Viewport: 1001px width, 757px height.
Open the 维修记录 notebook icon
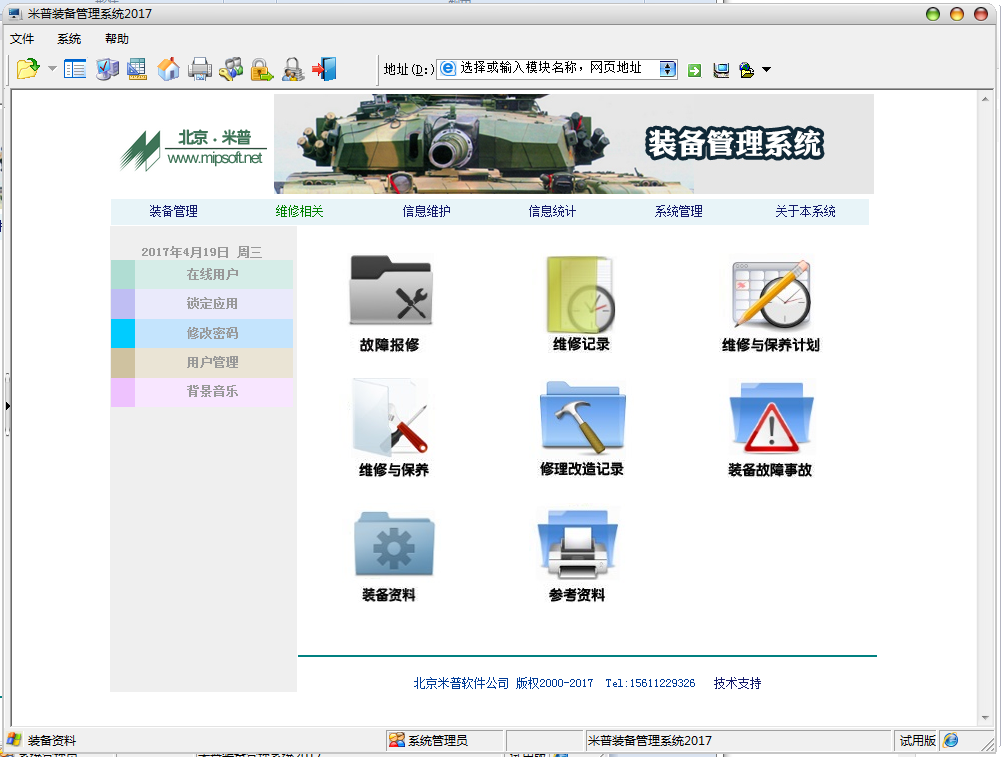[x=581, y=294]
